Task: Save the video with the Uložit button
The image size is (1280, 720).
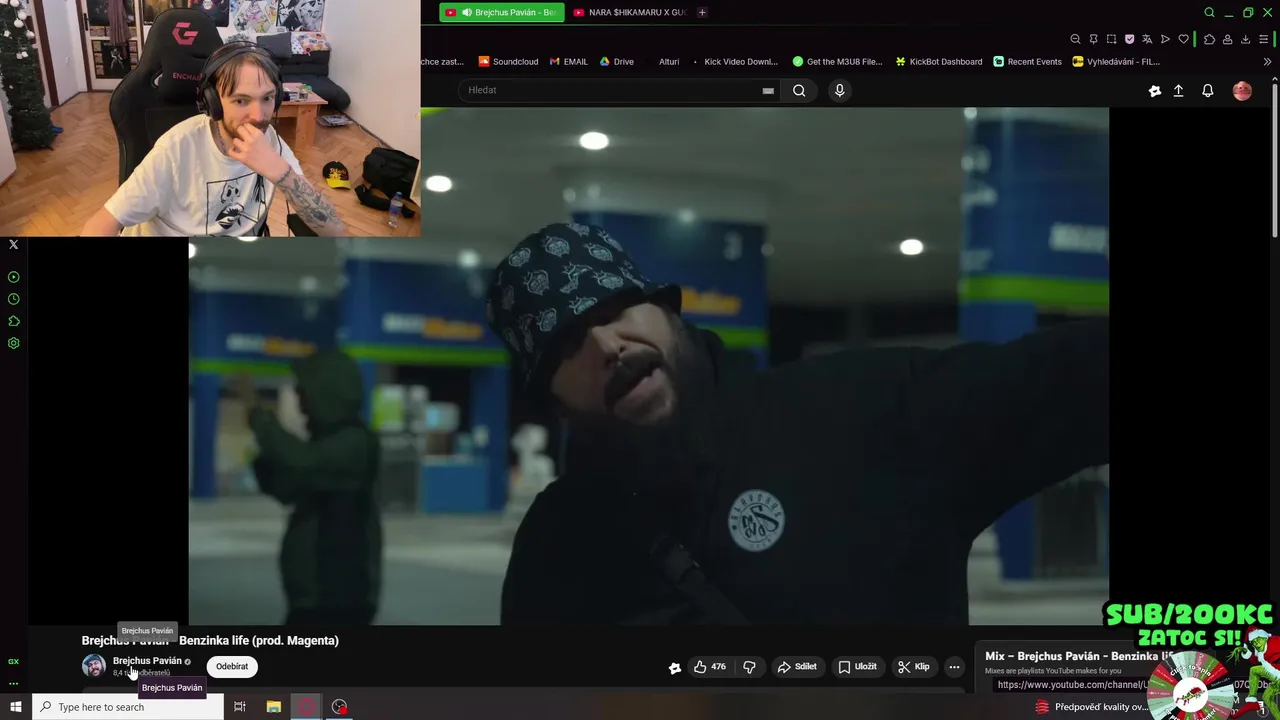Action: [x=857, y=667]
